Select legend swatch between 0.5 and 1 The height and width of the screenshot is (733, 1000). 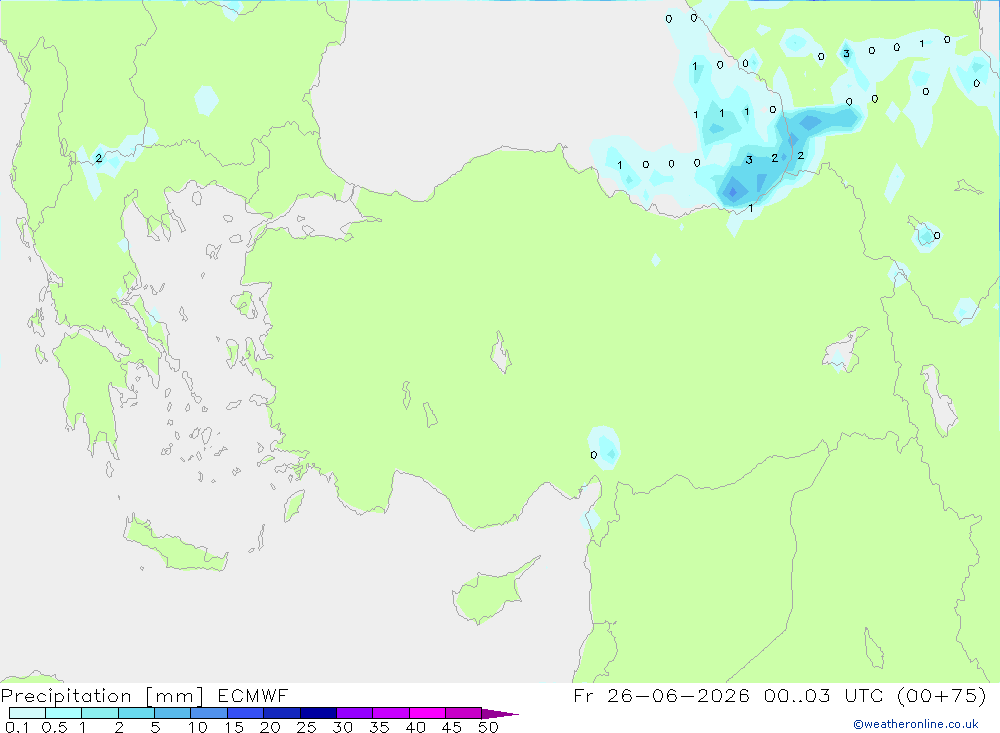pyautogui.click(x=63, y=713)
